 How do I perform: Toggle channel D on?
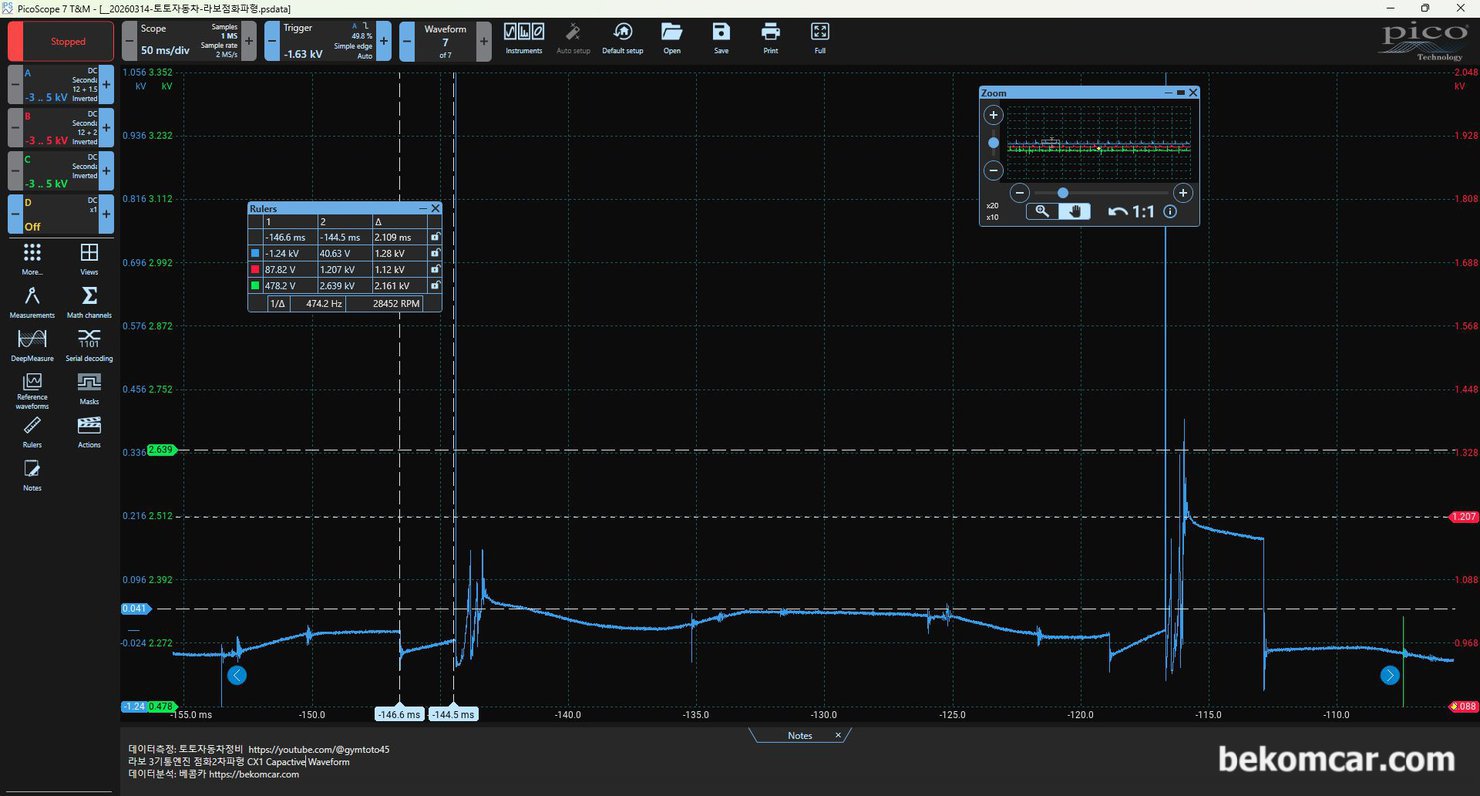click(60, 214)
